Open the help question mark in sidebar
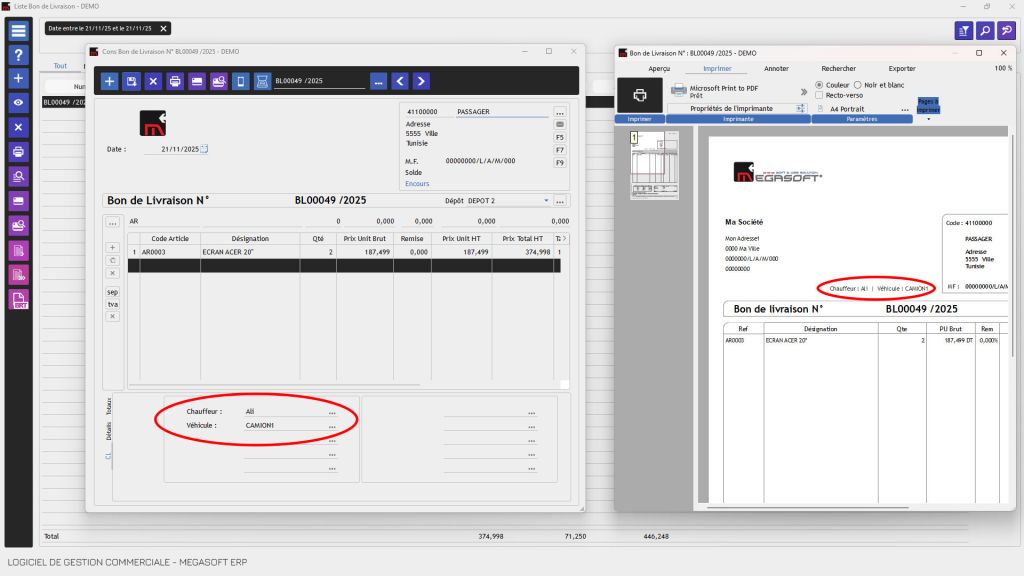 click(x=18, y=55)
